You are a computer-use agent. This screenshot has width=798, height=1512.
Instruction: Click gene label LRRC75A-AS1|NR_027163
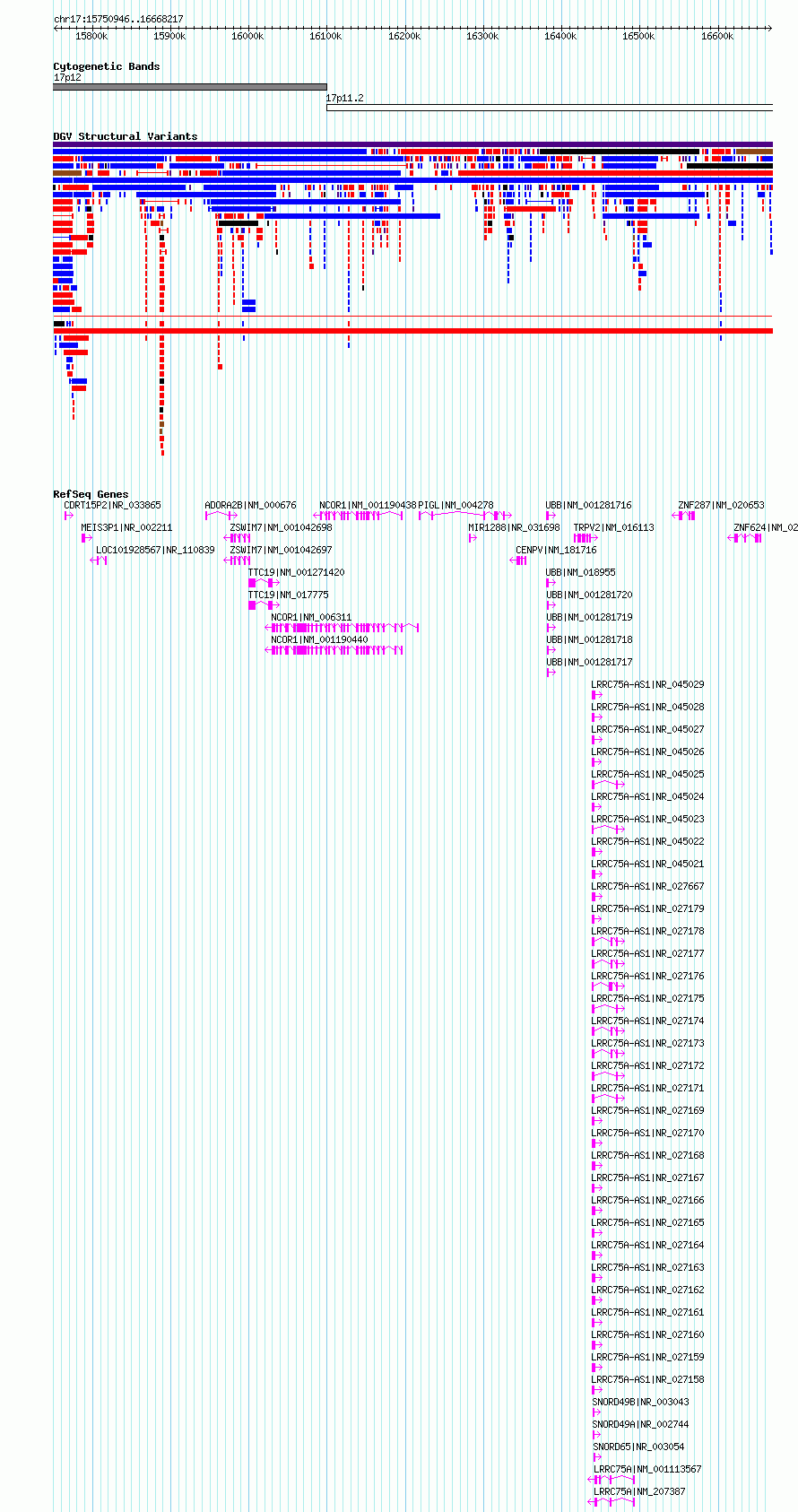pos(647,1267)
